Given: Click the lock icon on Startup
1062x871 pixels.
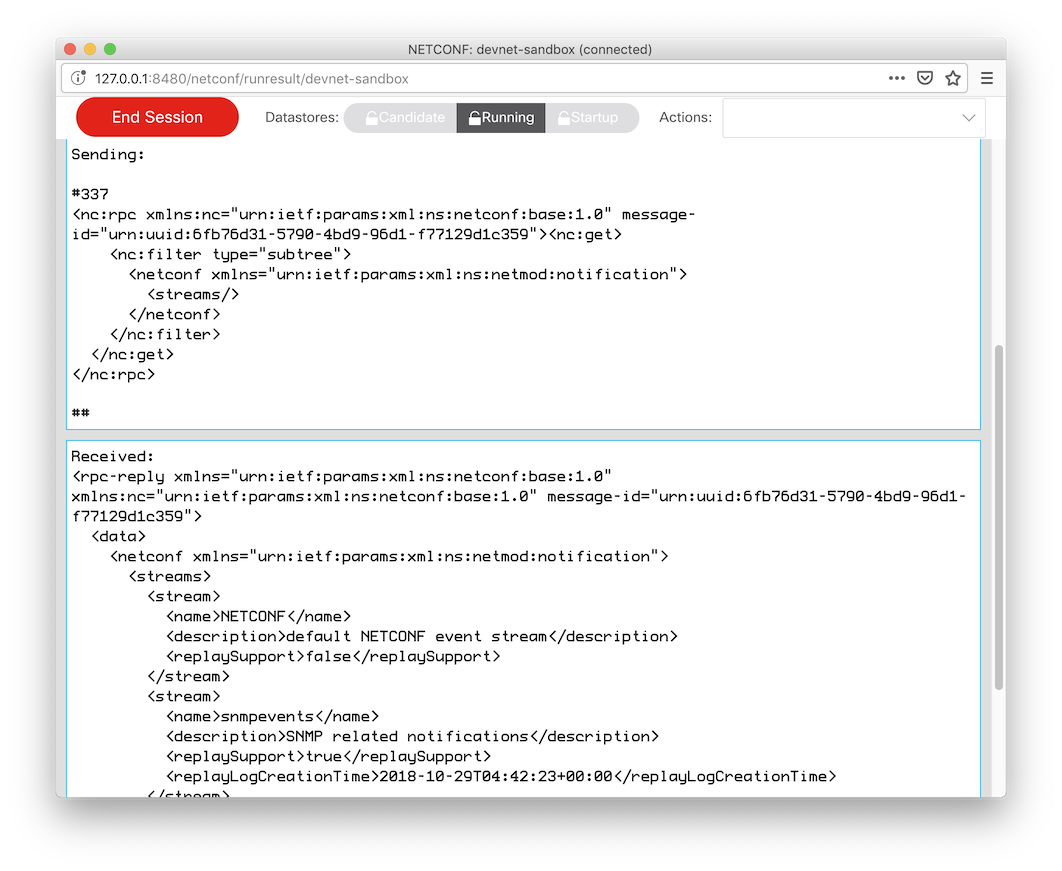Looking at the screenshot, I should click(564, 118).
